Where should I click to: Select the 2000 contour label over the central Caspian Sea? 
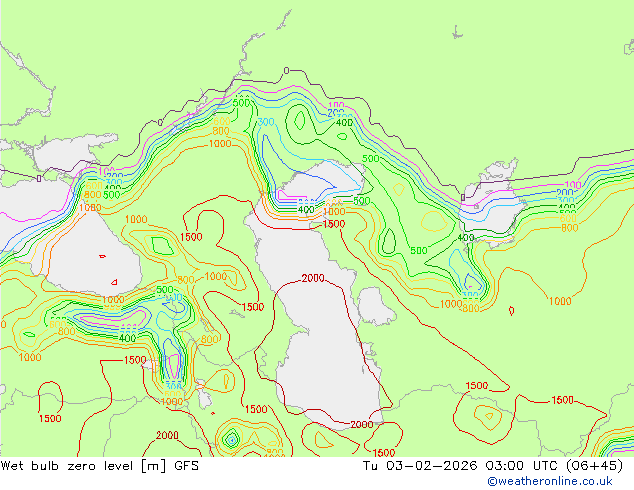(x=313, y=278)
